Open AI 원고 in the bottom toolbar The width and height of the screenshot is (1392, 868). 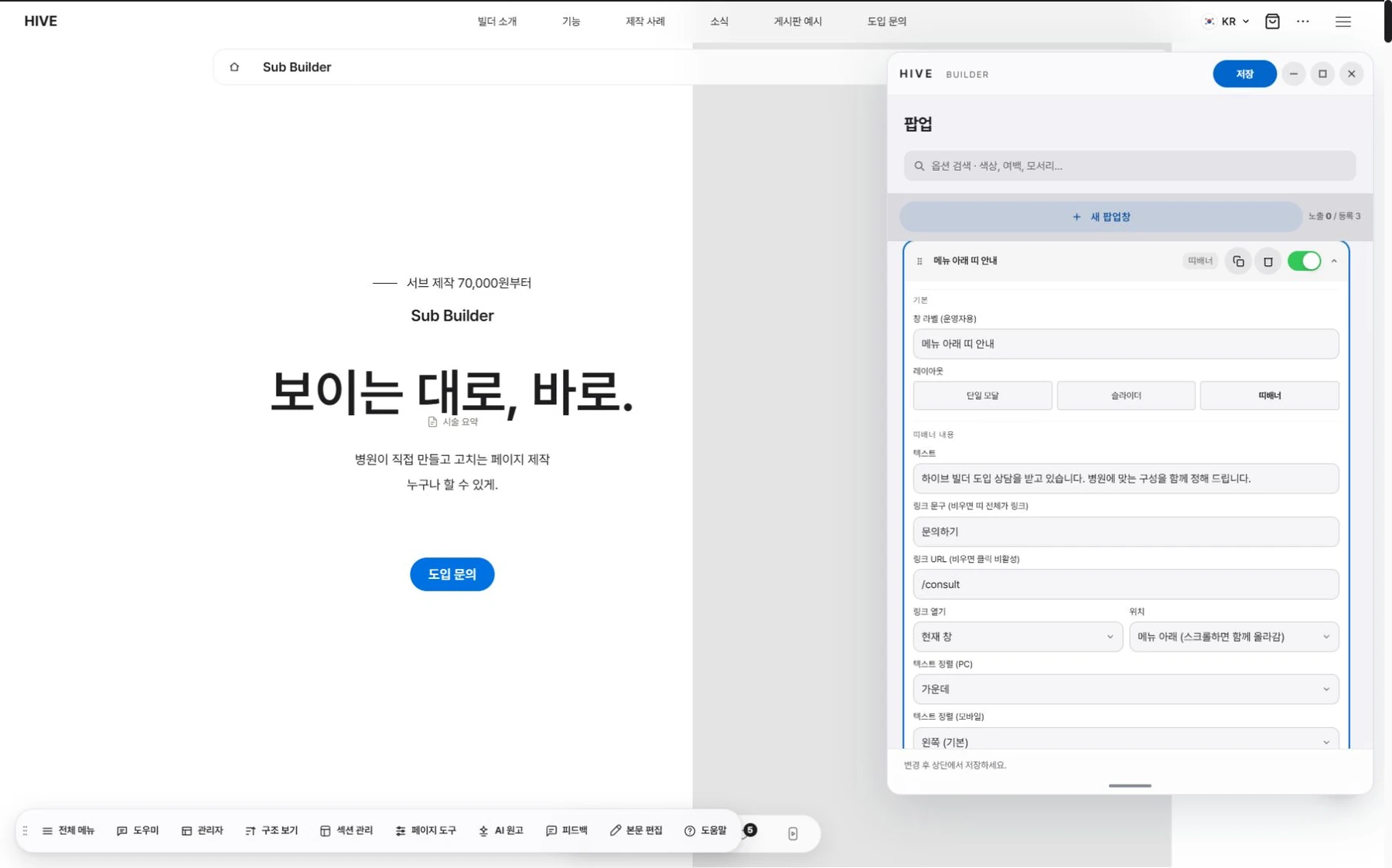tap(501, 831)
